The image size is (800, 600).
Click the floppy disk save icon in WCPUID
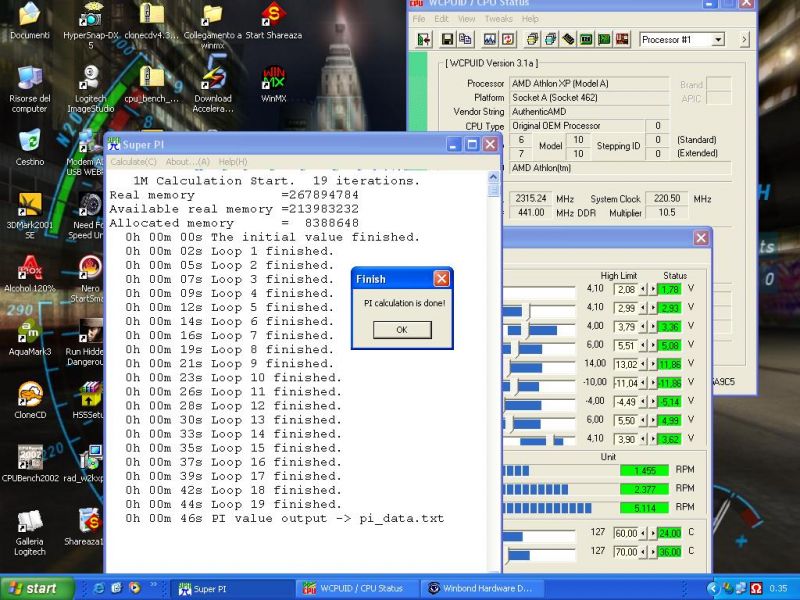(447, 39)
